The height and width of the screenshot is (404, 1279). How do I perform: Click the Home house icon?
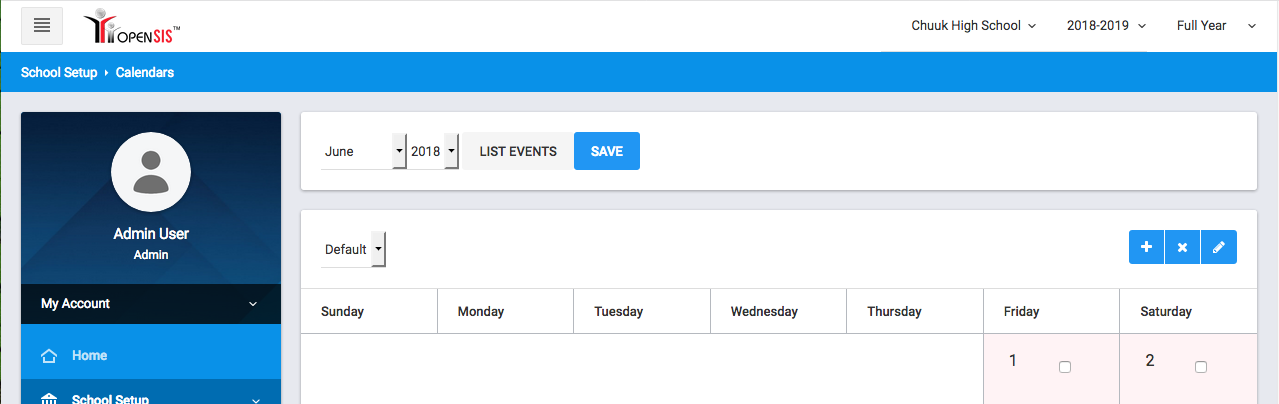49,356
